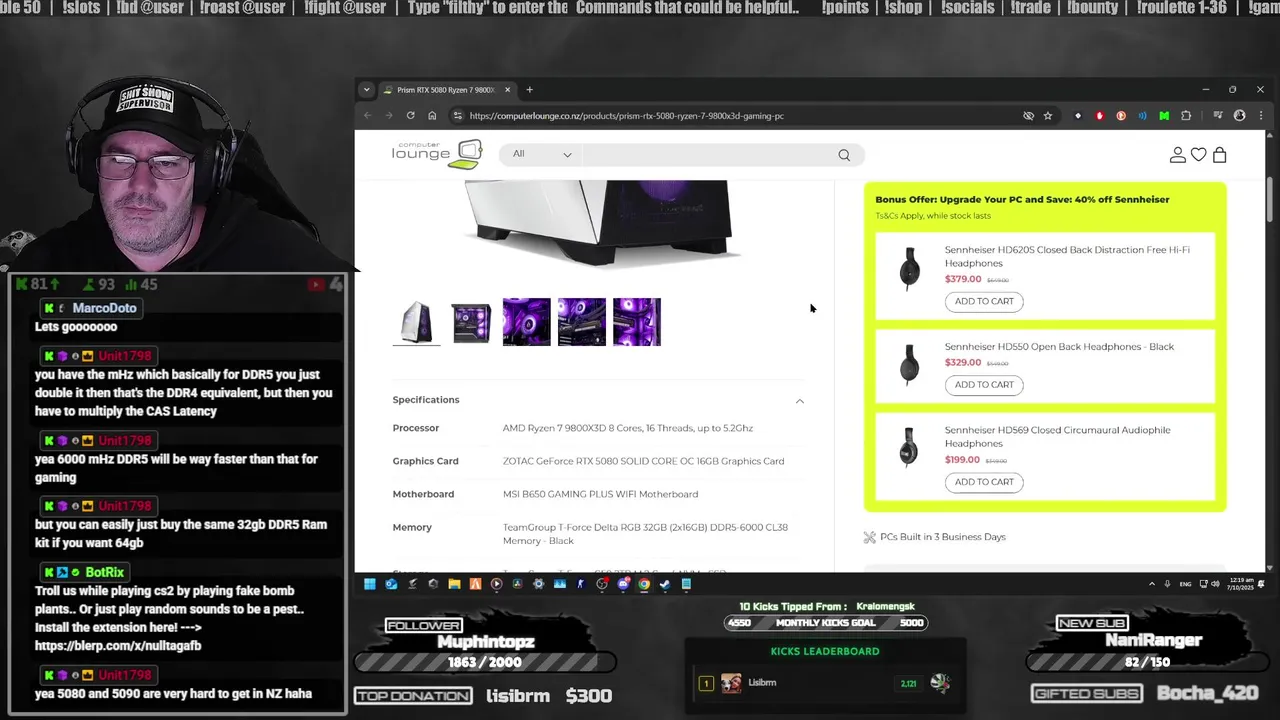The height and width of the screenshot is (720, 1280).
Task: Open the browser home page
Action: point(432,116)
